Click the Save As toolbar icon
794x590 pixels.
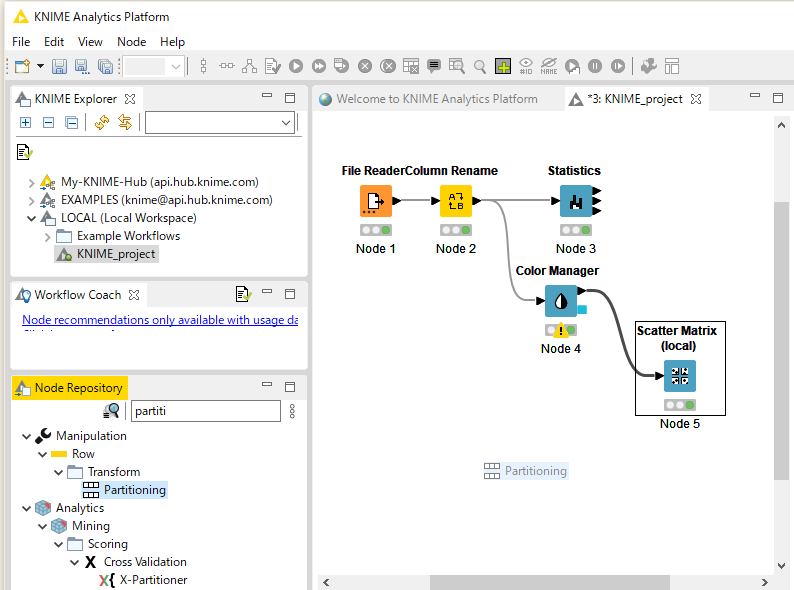82,66
